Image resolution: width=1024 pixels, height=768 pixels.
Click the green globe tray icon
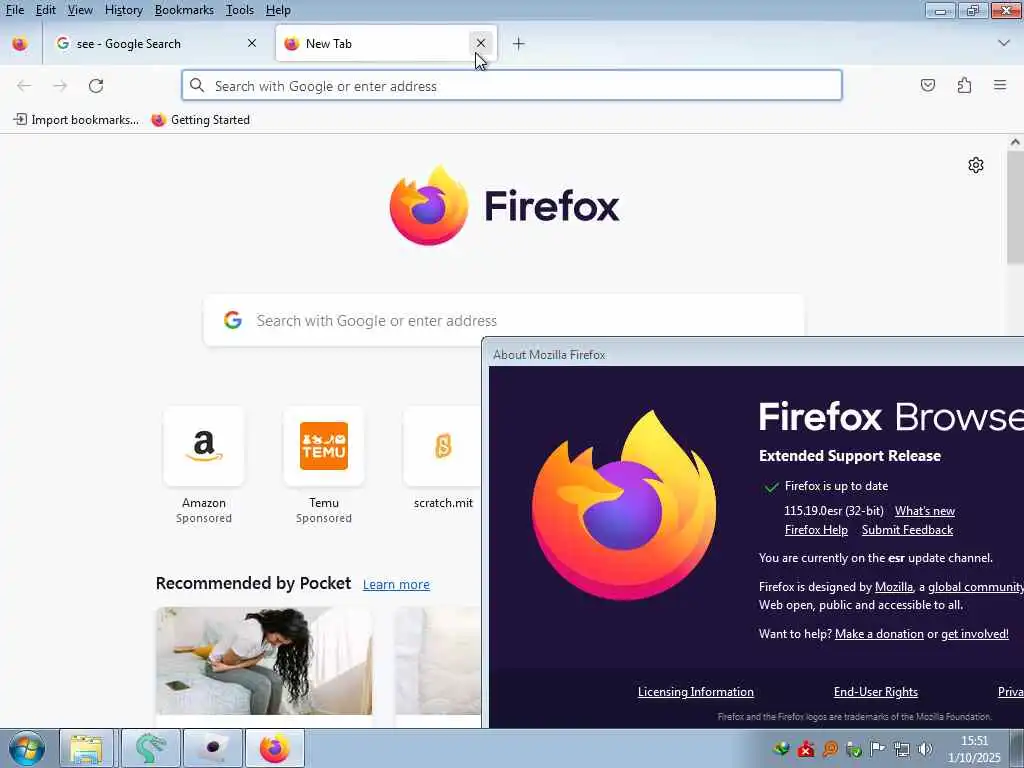pos(781,748)
